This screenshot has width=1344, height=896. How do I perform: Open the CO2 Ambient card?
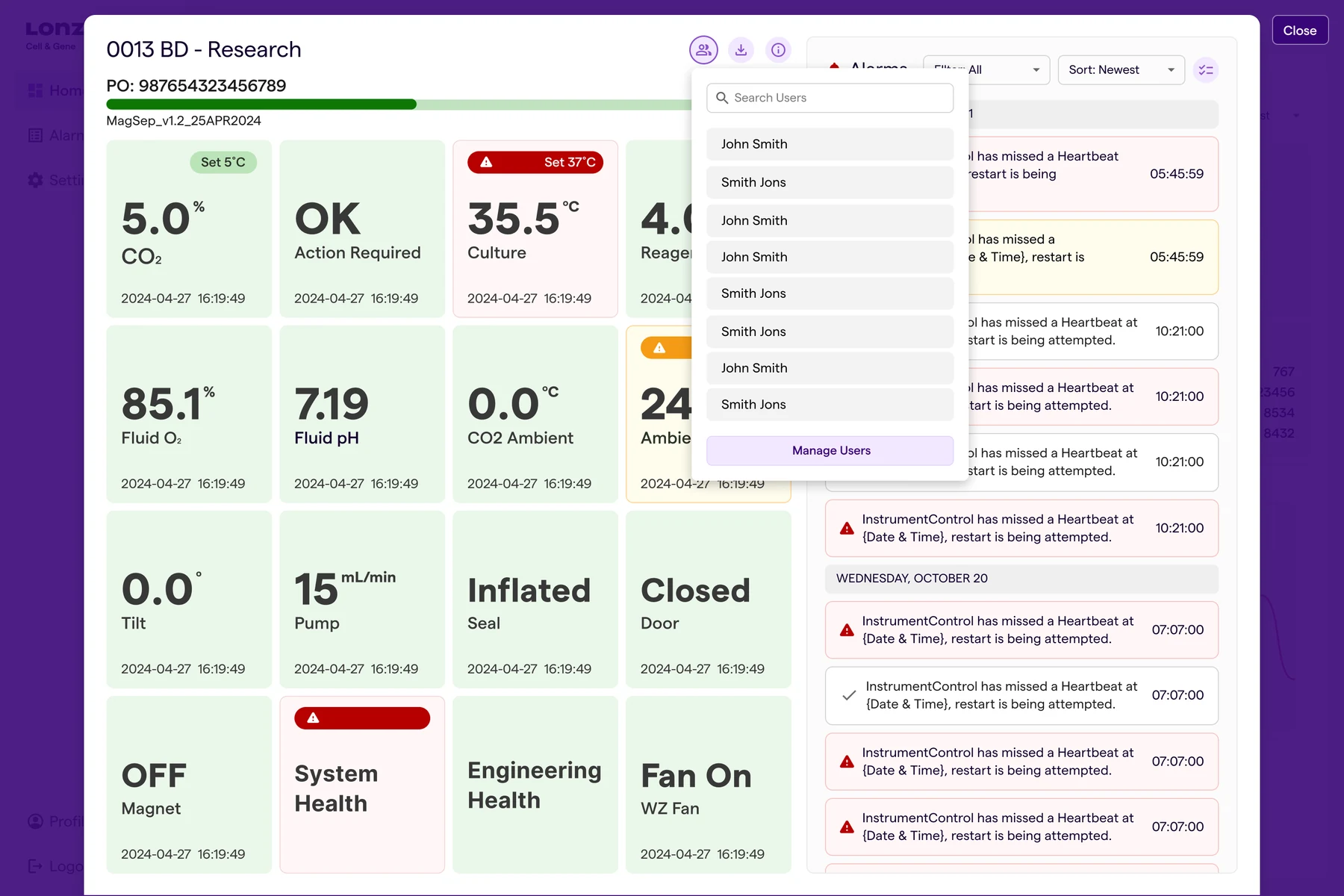pos(535,414)
